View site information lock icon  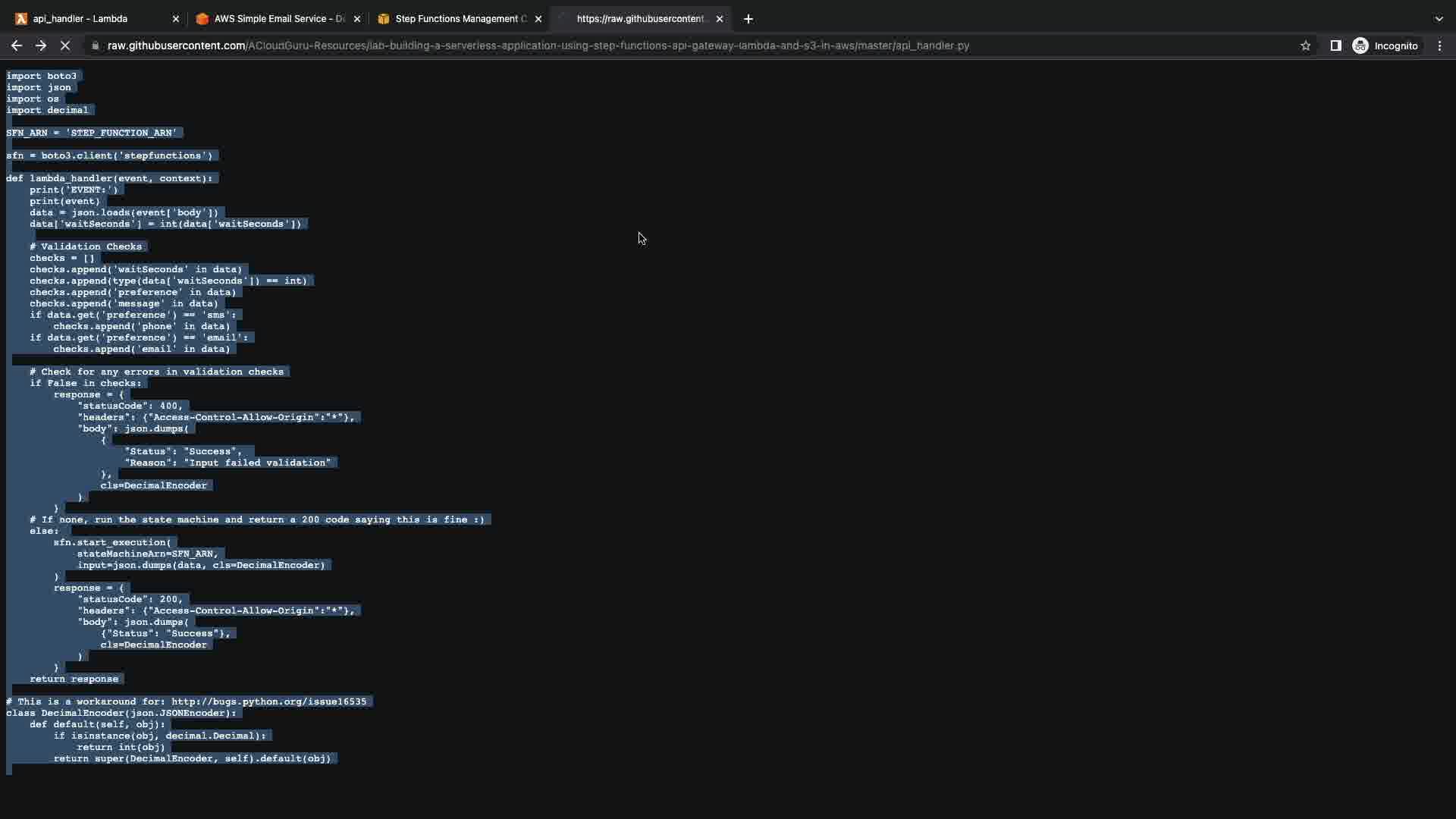(x=95, y=45)
